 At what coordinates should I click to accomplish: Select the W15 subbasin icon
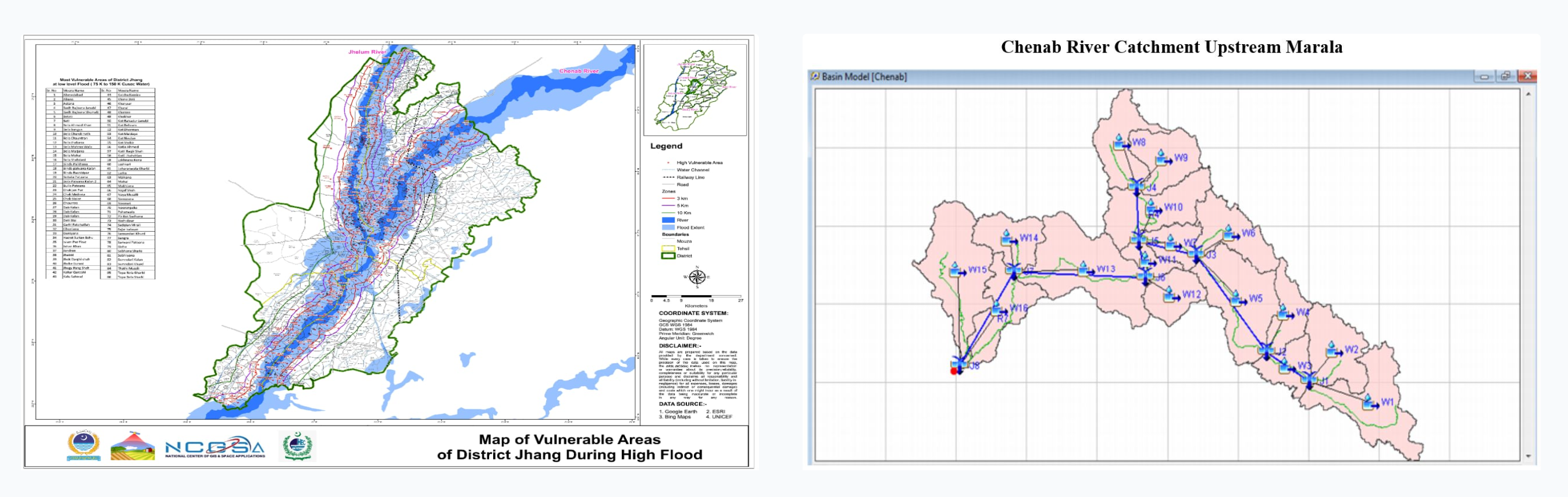pos(956,269)
